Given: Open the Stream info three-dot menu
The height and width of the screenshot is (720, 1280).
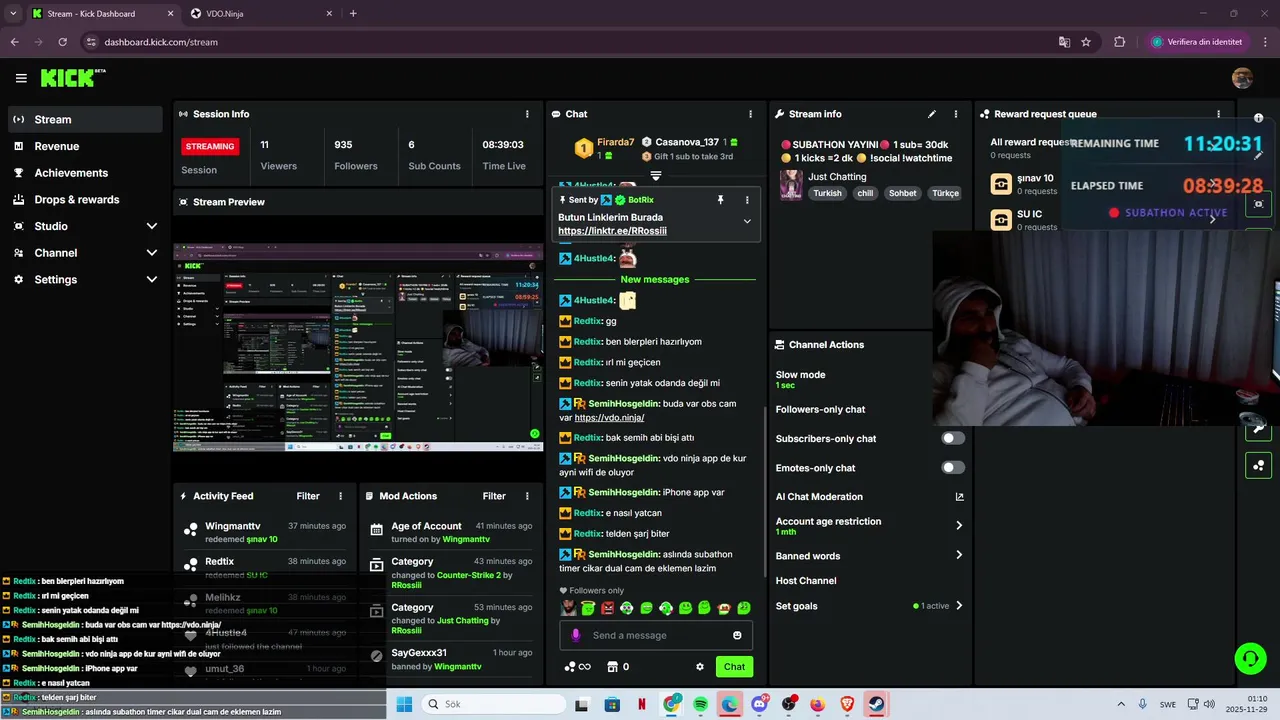Looking at the screenshot, I should point(955,114).
